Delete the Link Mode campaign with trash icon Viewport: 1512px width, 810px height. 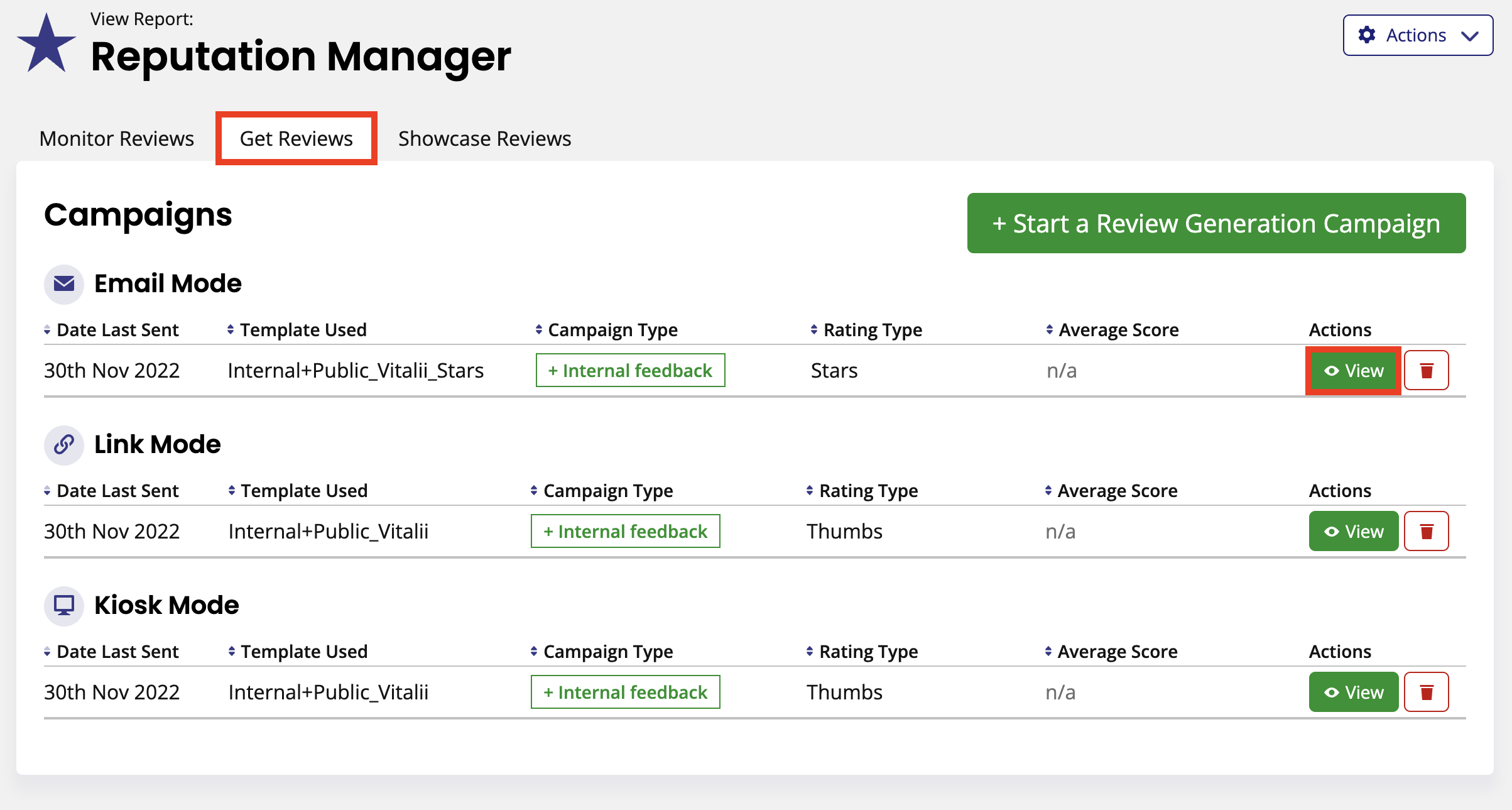click(1427, 531)
